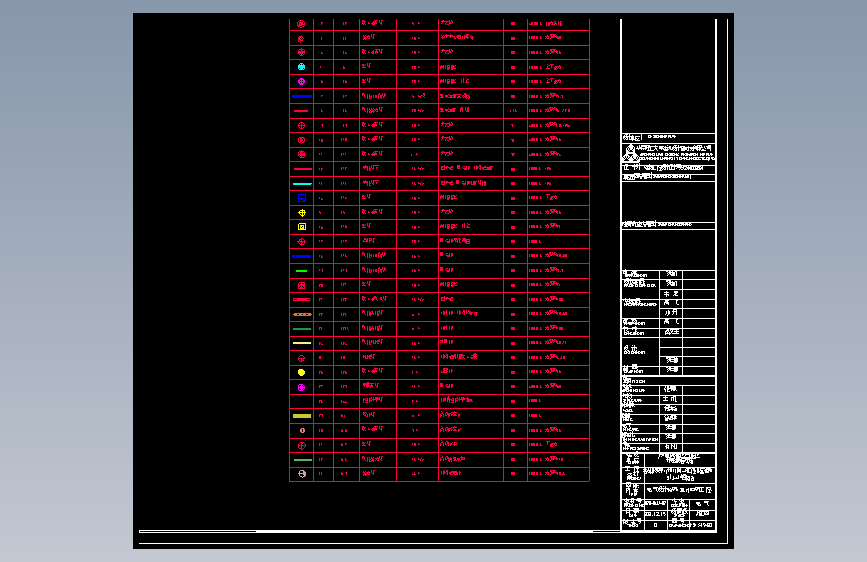
Task: Select the thick olive bar legend sample
Action: pyautogui.click(x=302, y=416)
